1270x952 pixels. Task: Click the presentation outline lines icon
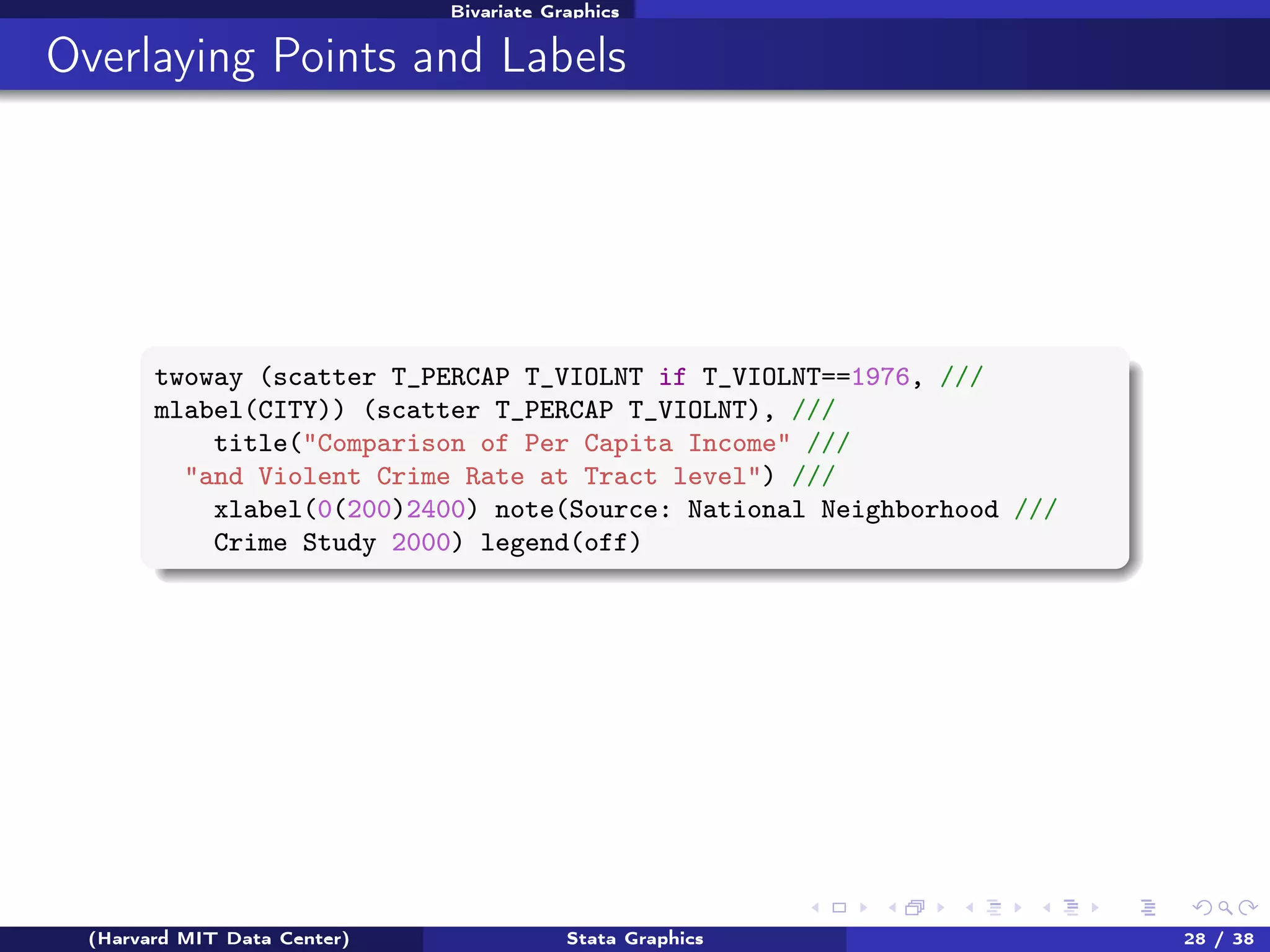click(1148, 908)
